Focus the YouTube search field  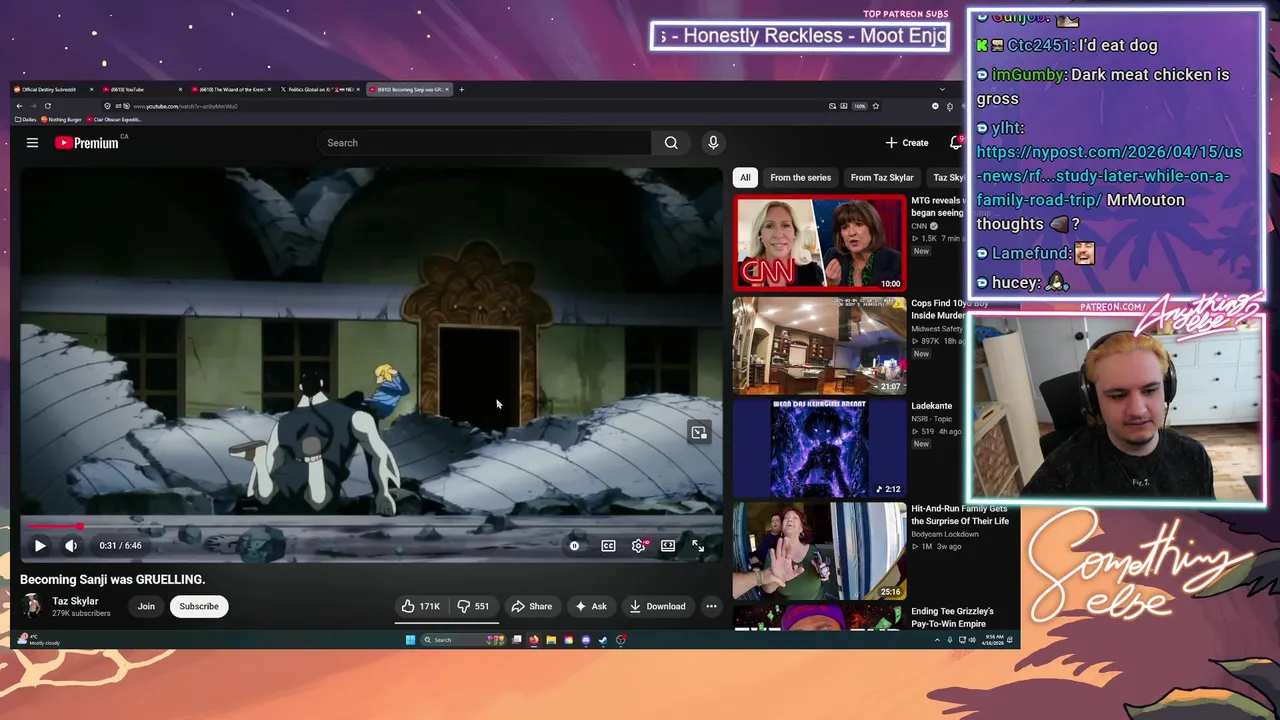(484, 143)
